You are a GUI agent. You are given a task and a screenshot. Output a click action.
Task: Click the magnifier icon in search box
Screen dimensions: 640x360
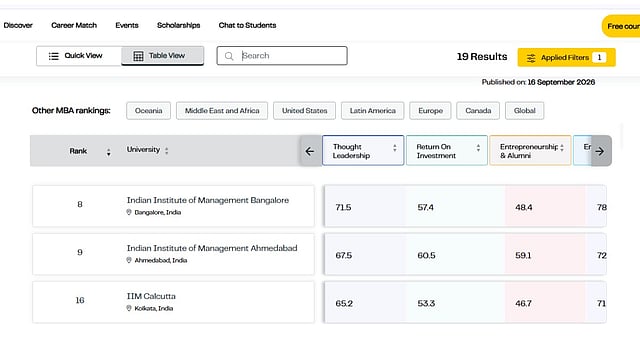(229, 56)
